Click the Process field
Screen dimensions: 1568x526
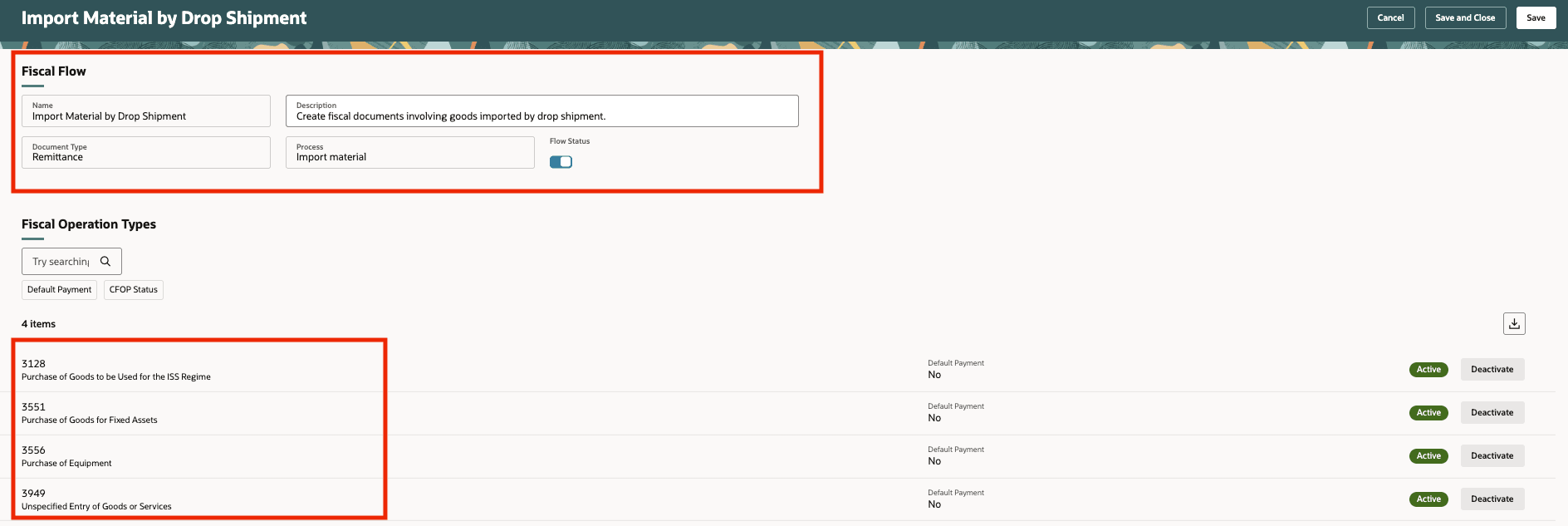(x=410, y=153)
